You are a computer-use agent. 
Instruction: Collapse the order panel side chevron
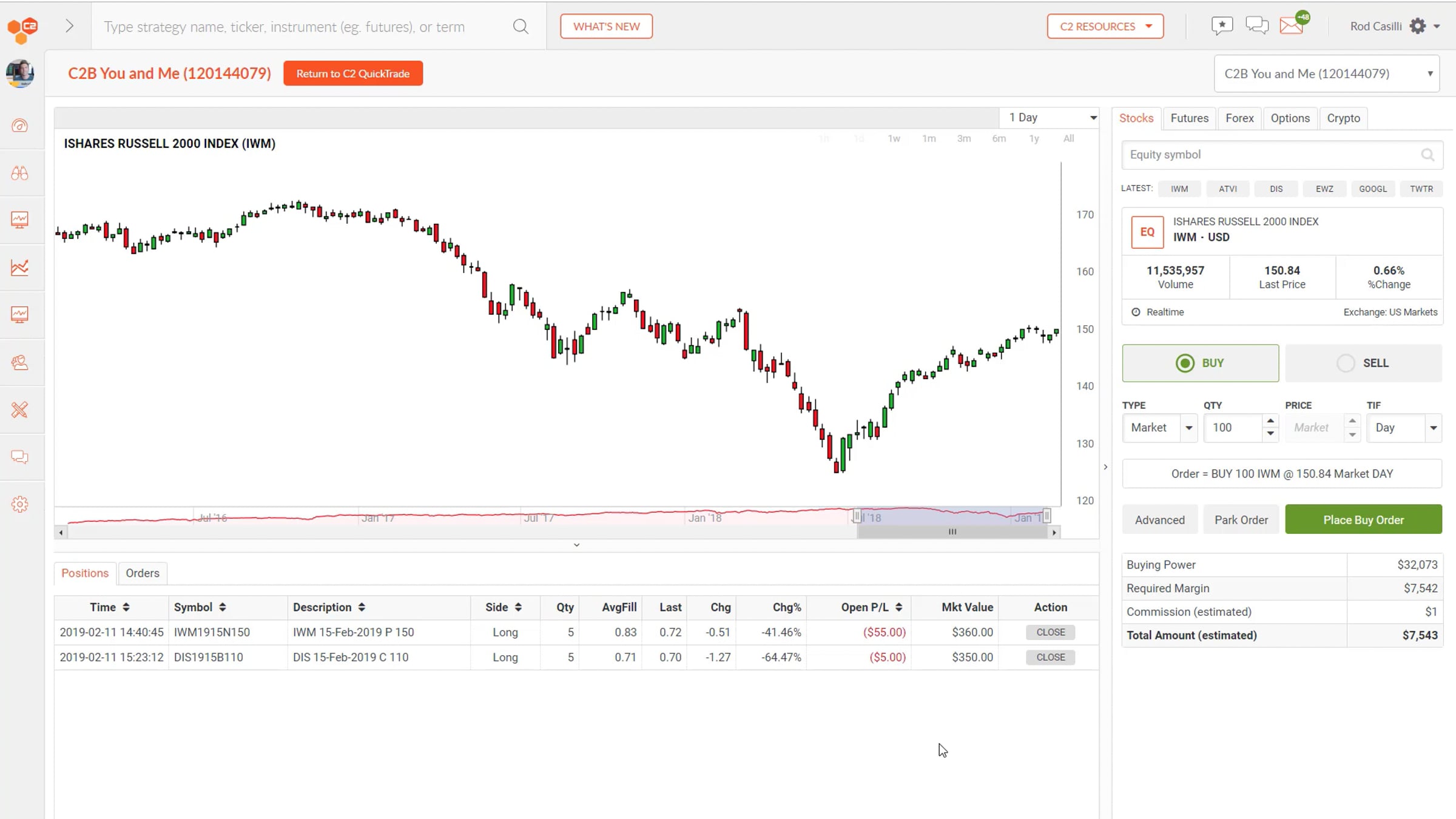coord(1105,467)
